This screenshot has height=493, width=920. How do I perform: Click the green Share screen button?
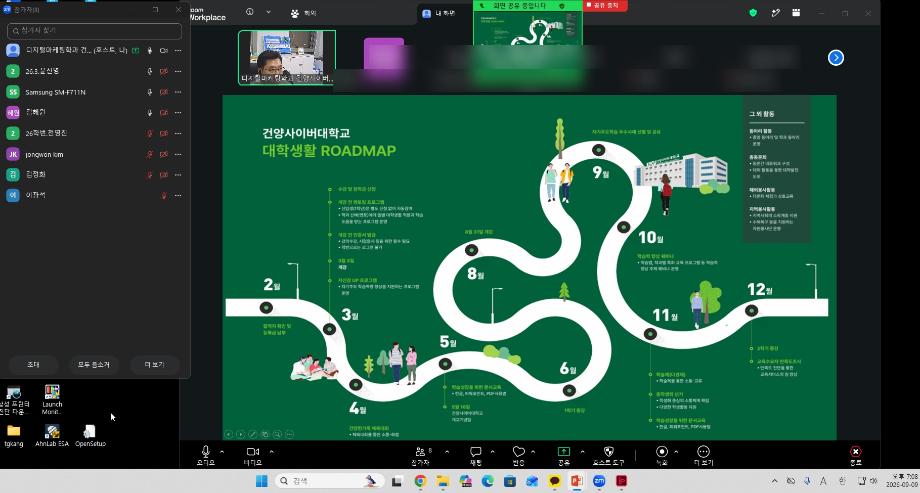[x=563, y=455]
